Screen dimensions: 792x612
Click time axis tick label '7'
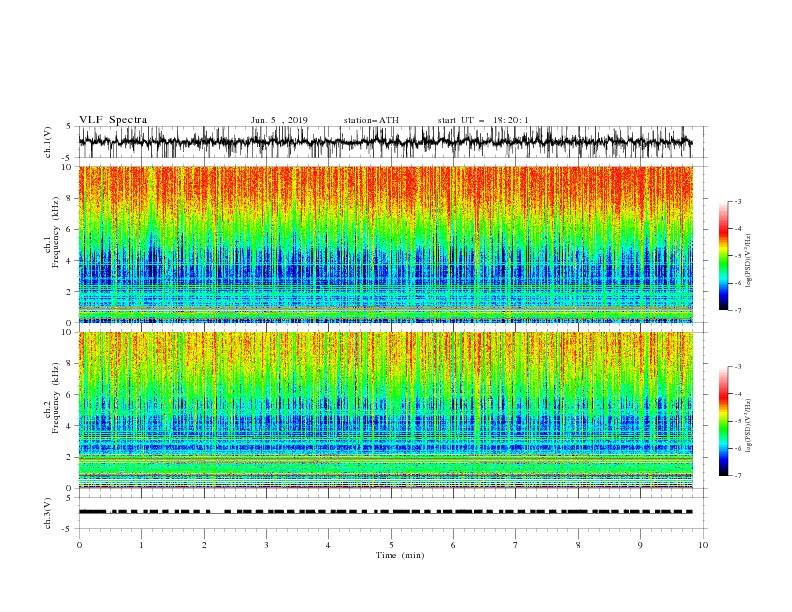point(516,545)
